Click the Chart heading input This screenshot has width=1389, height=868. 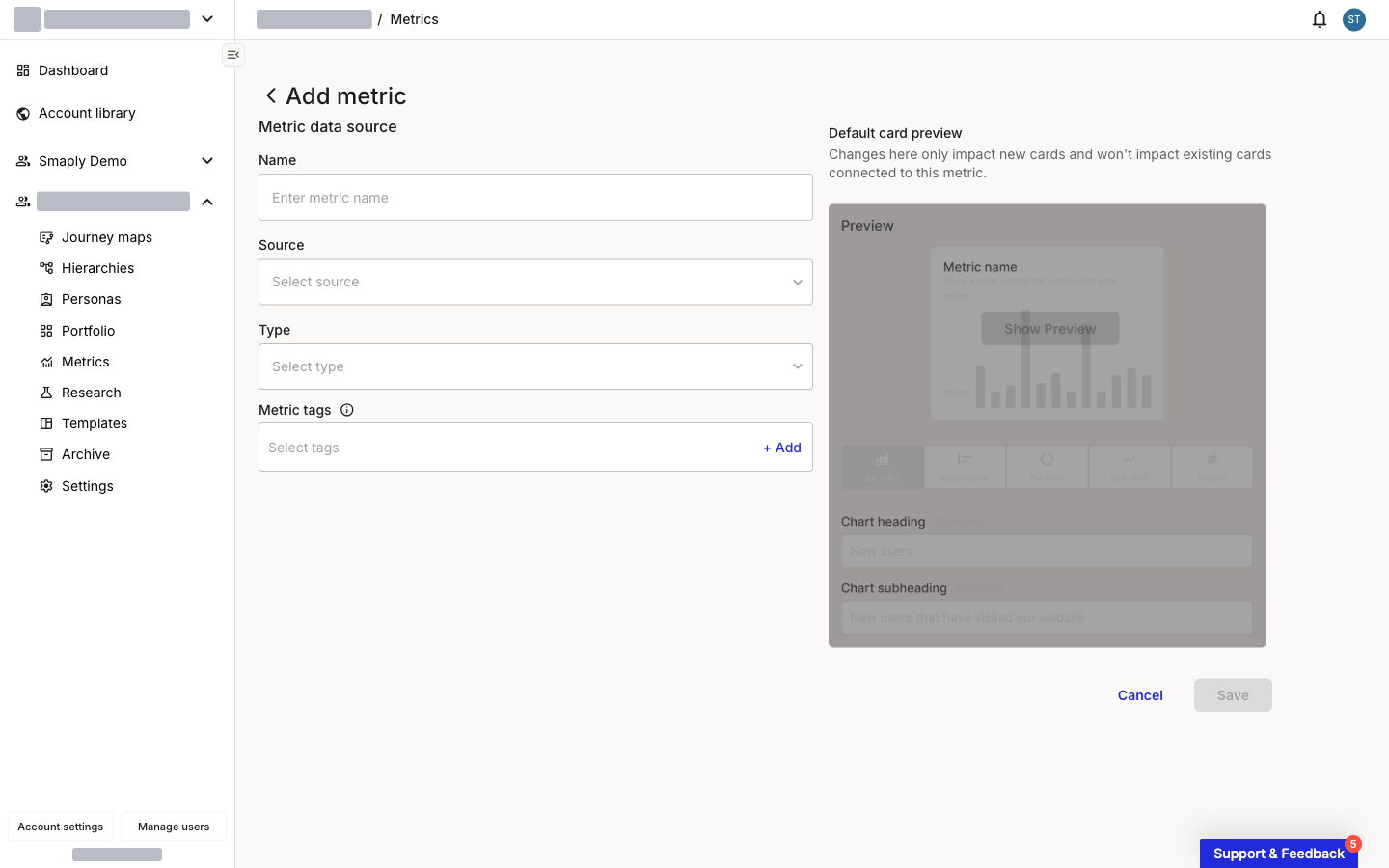pos(1048,552)
